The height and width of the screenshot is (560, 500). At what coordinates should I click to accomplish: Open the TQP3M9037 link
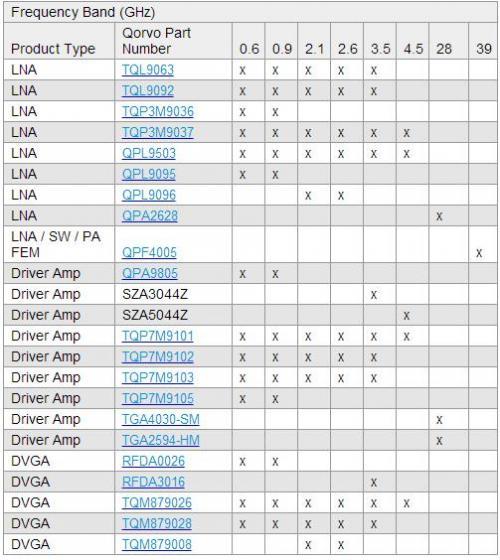point(158,132)
